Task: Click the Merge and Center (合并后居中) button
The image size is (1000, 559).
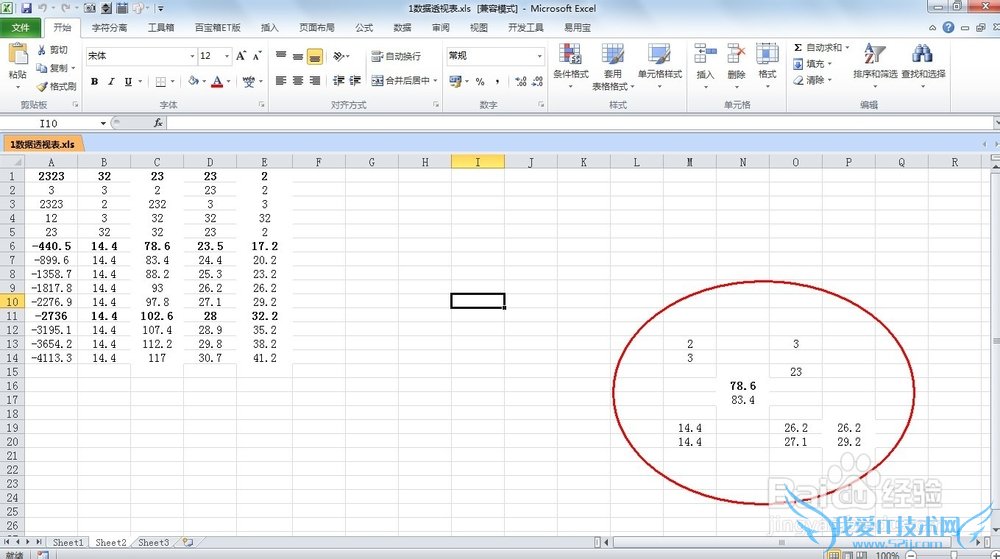Action: tap(400, 81)
